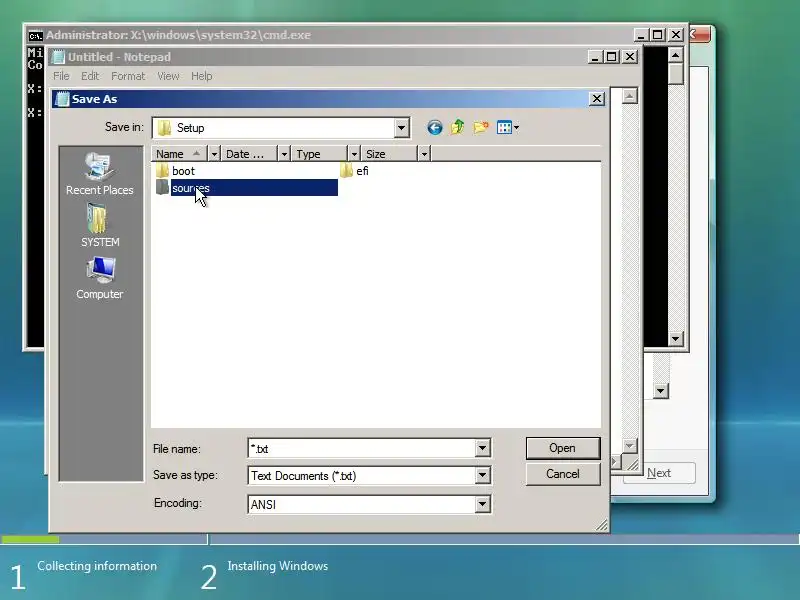Click the cmd.exe window title icon
This screenshot has width=800, height=600.
35,36
